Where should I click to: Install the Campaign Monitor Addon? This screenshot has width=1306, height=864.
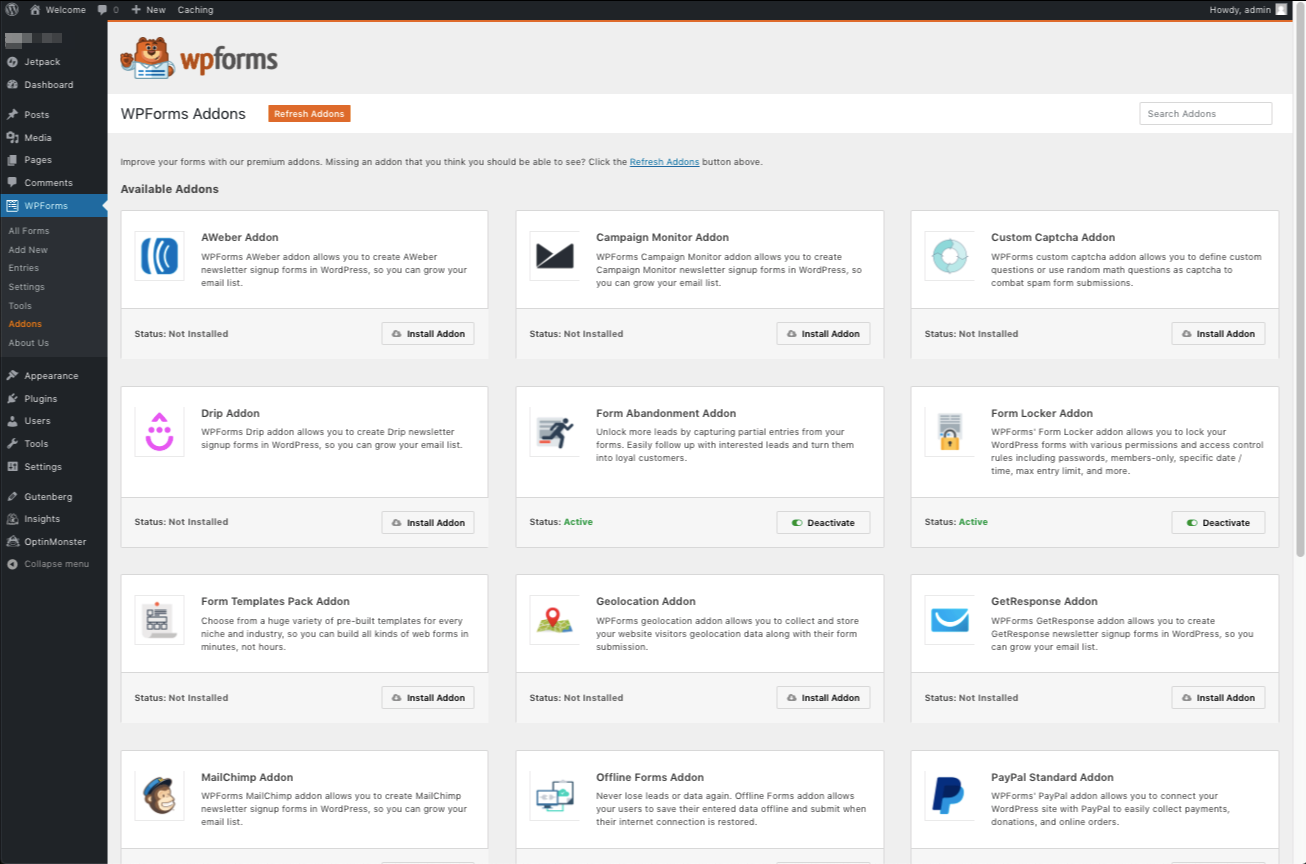click(823, 334)
